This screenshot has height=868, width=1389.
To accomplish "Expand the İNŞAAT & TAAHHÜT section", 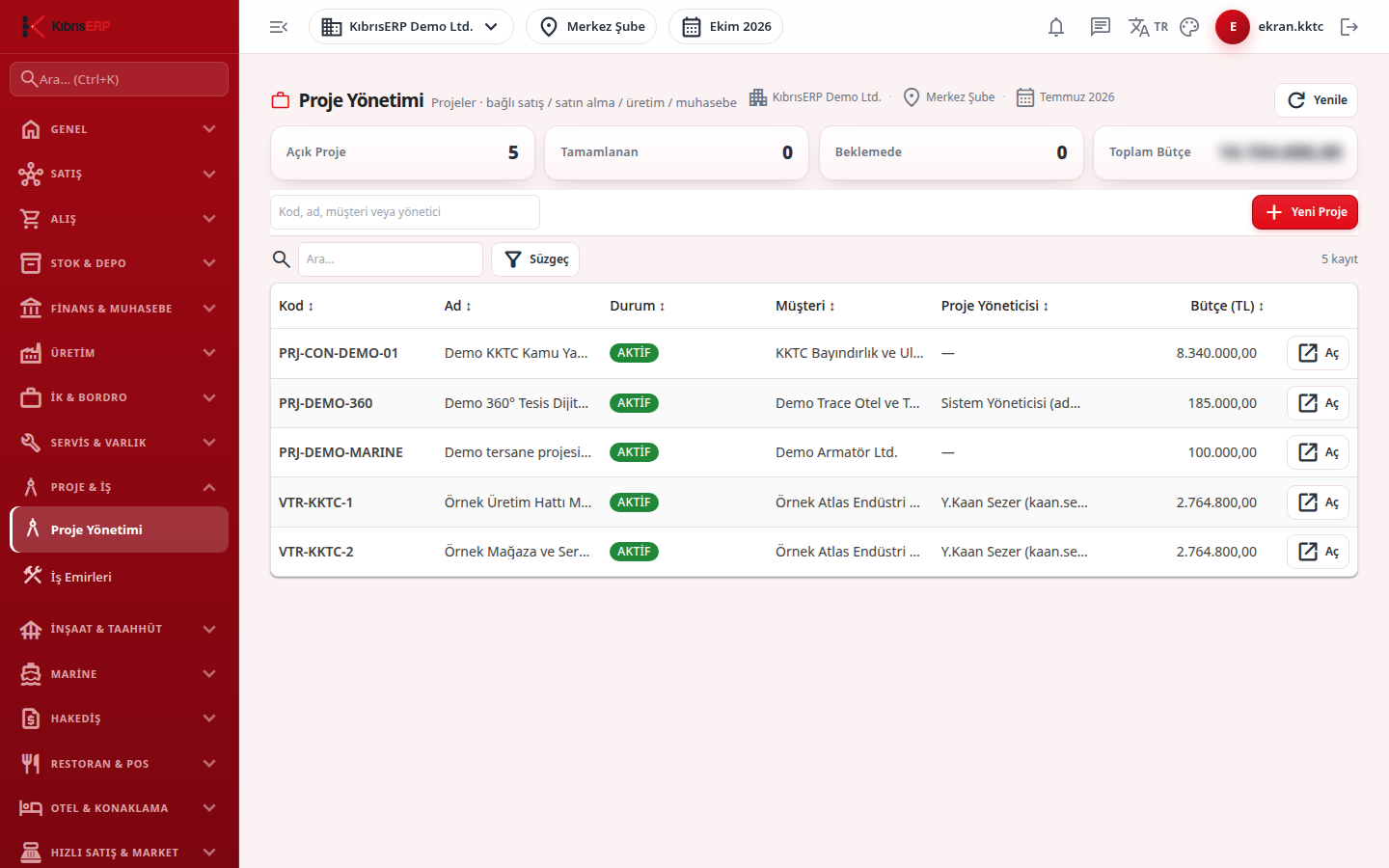I will (x=120, y=629).
